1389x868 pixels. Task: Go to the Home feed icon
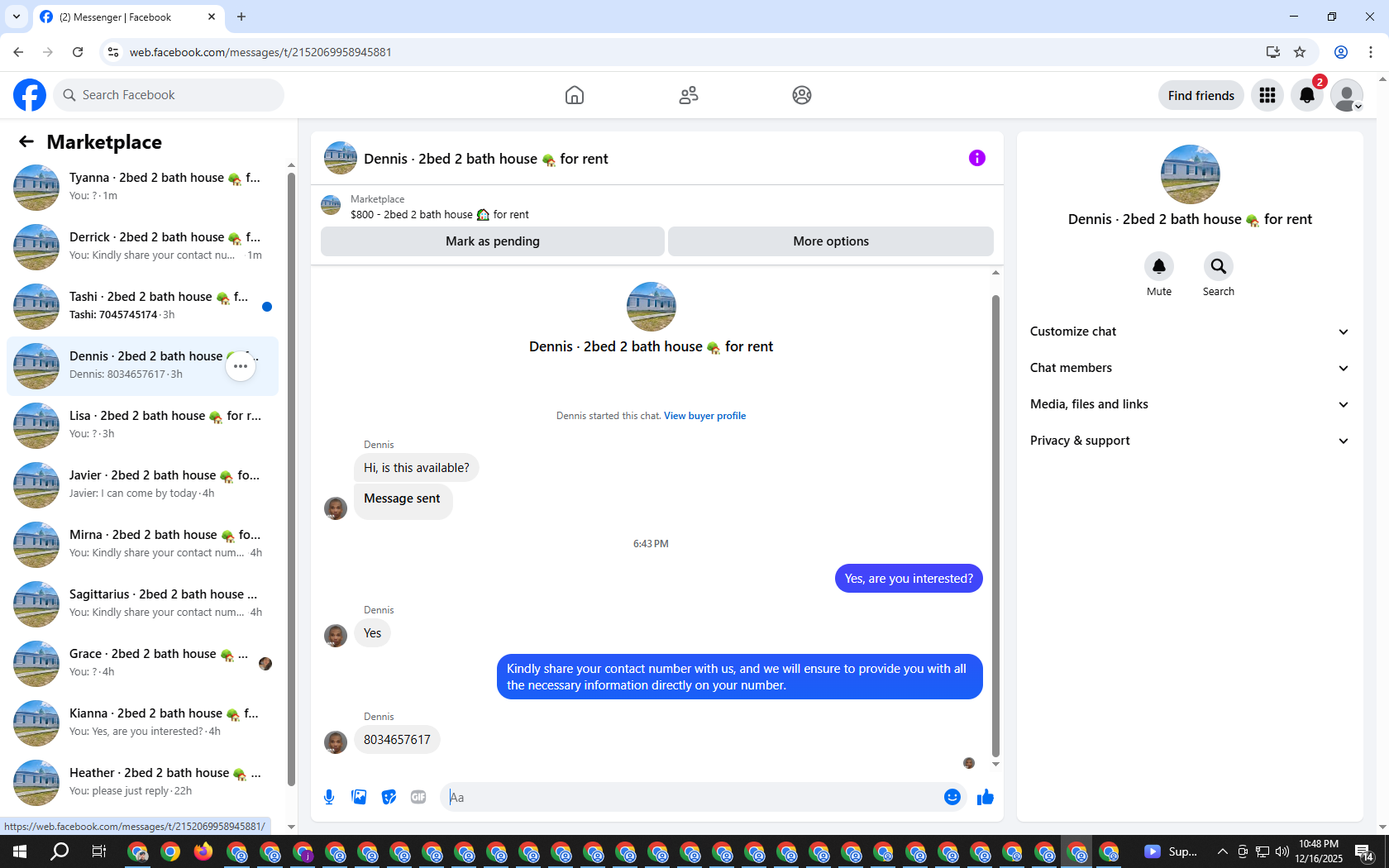click(x=575, y=95)
